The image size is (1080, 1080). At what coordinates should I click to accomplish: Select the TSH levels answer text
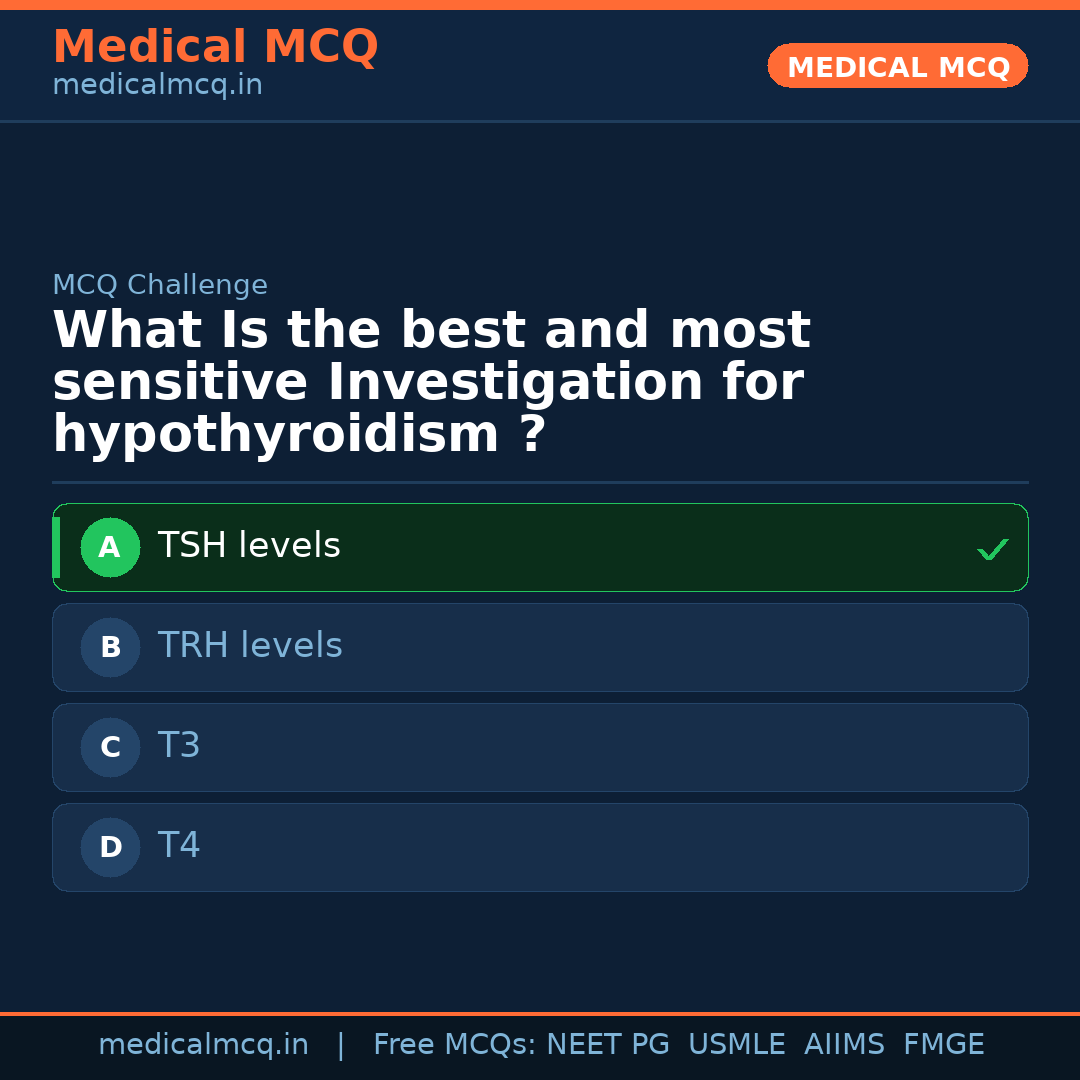[x=249, y=546]
